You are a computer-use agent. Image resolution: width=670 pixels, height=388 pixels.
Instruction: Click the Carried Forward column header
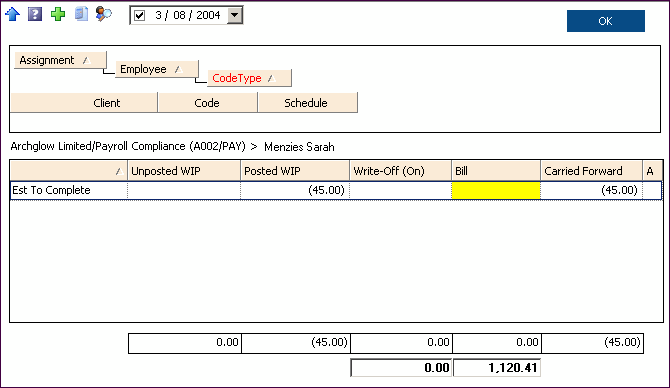pyautogui.click(x=591, y=171)
